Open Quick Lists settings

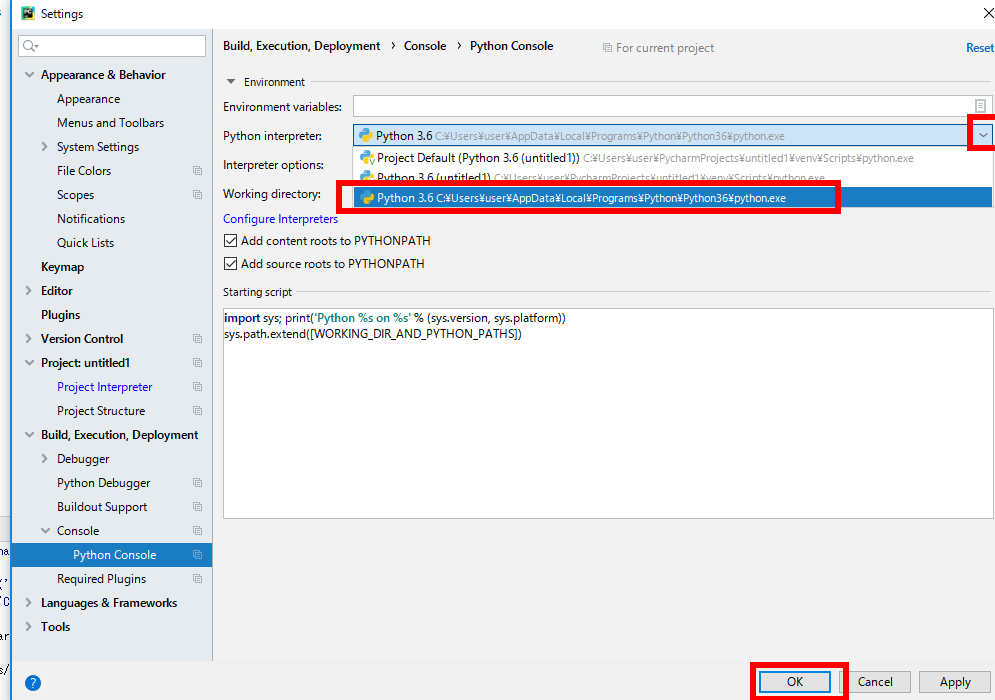pos(86,243)
